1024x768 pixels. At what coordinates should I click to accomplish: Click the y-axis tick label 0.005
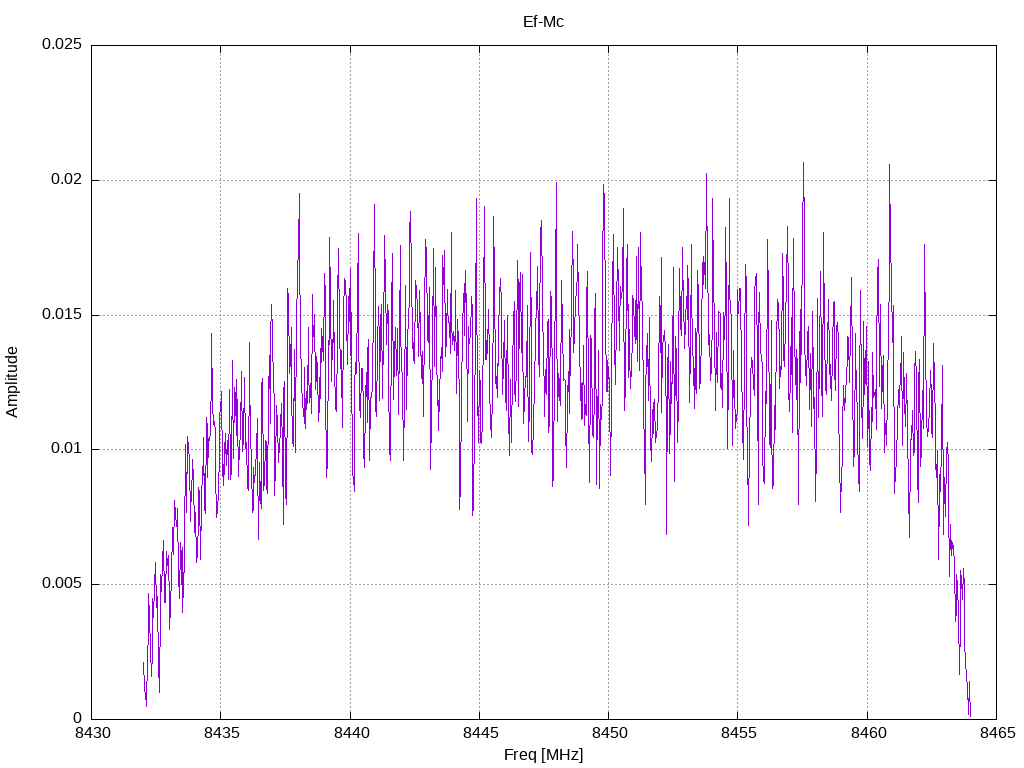[62, 583]
